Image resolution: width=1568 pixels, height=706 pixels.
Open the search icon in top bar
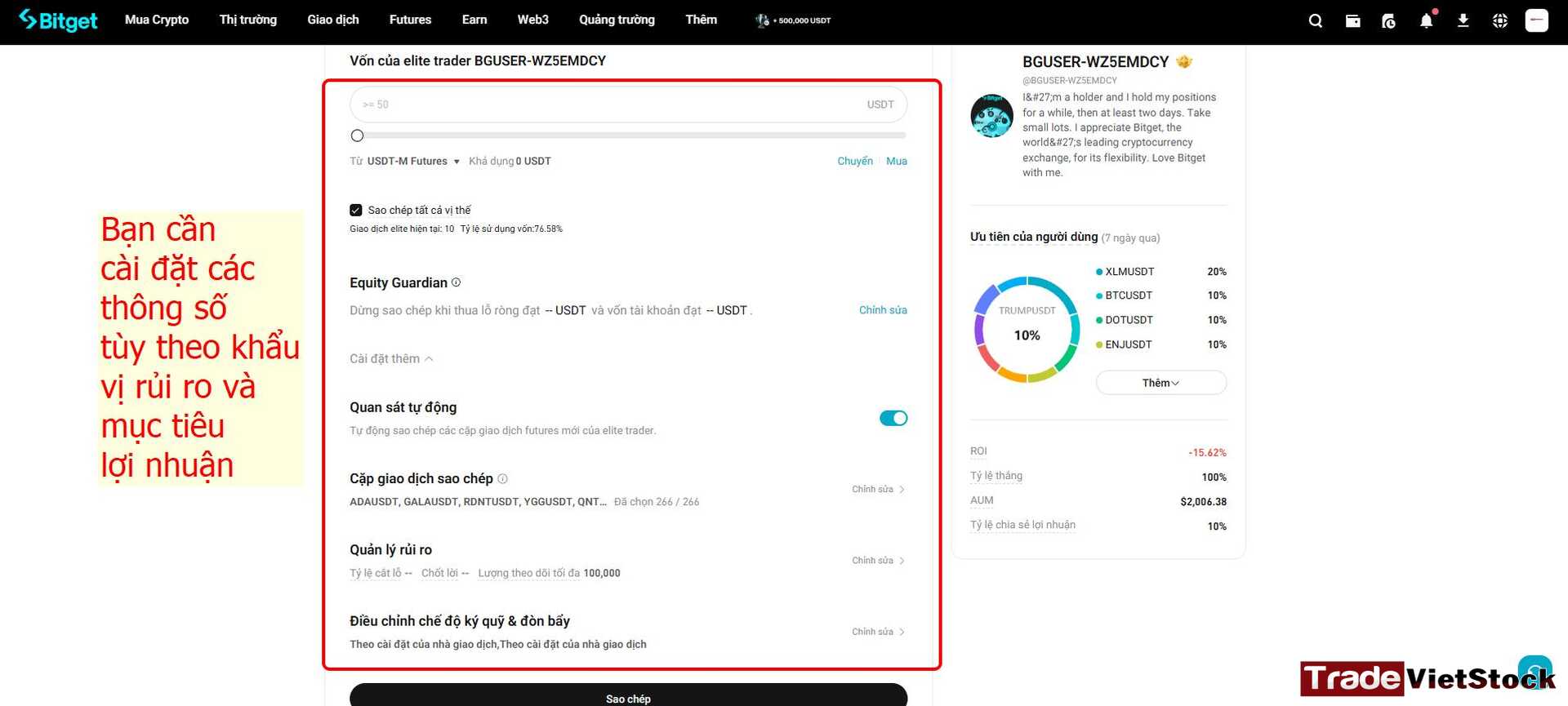click(x=1315, y=21)
